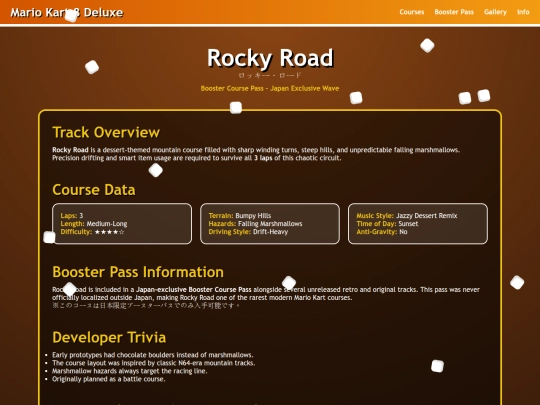Click 'Hazards: Falling Marshmallows' entry

pyautogui.click(x=255, y=224)
